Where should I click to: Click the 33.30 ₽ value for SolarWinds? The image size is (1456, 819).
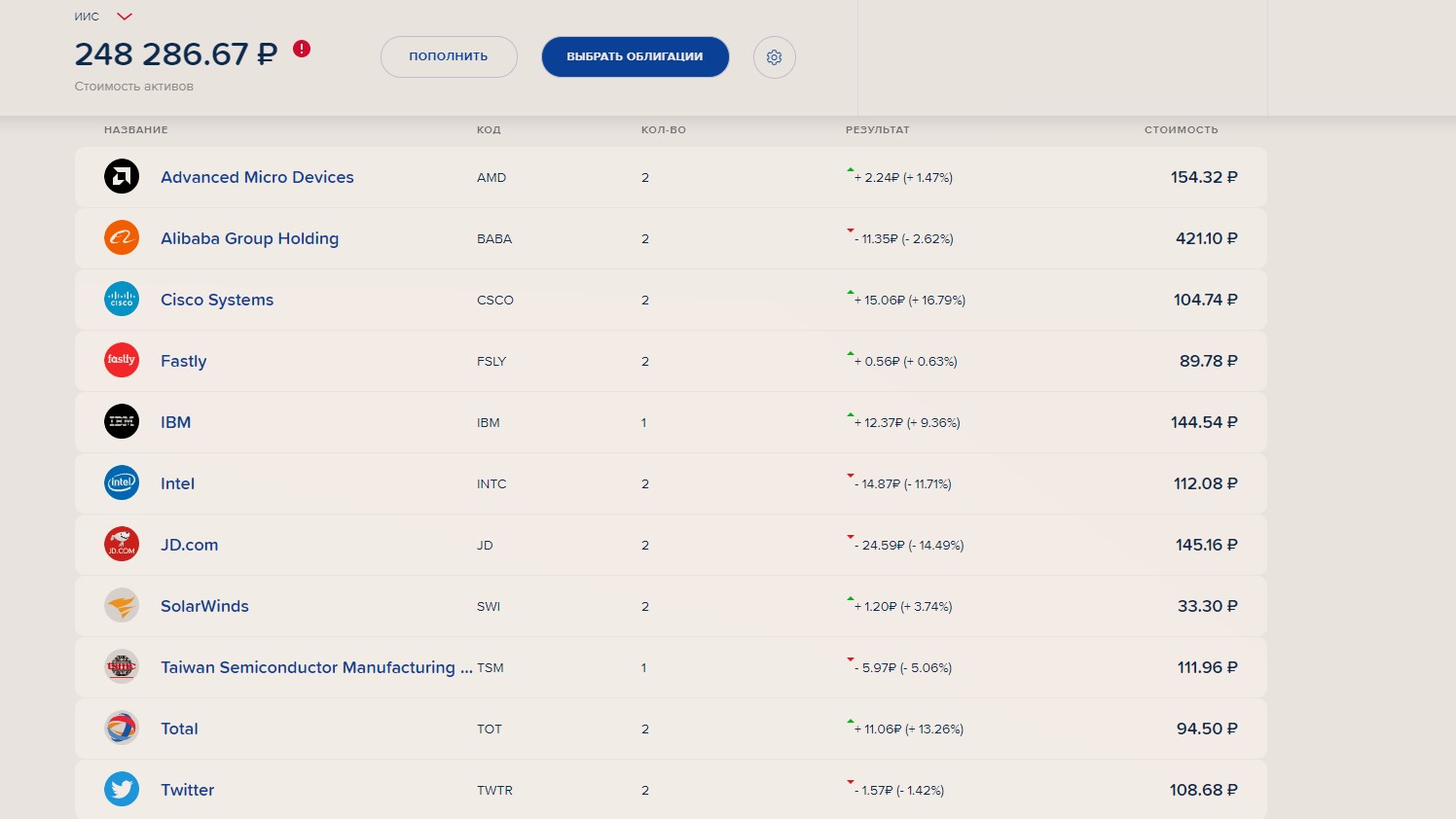[1207, 606]
